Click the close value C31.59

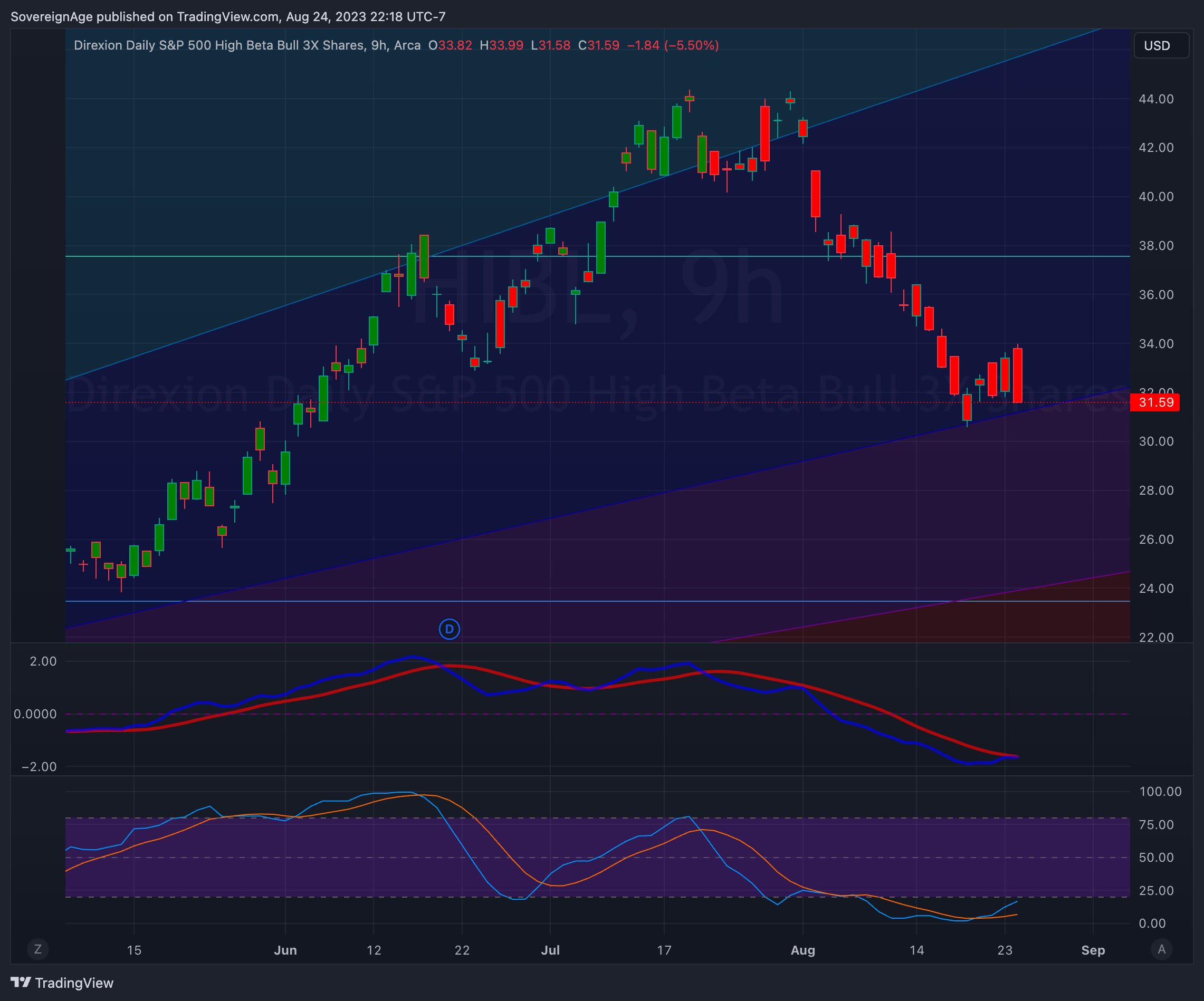click(598, 45)
